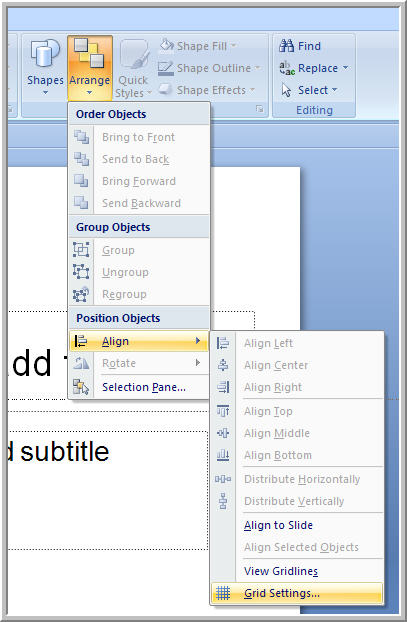Expand the Shapes dropdown arrow

[x=45, y=92]
